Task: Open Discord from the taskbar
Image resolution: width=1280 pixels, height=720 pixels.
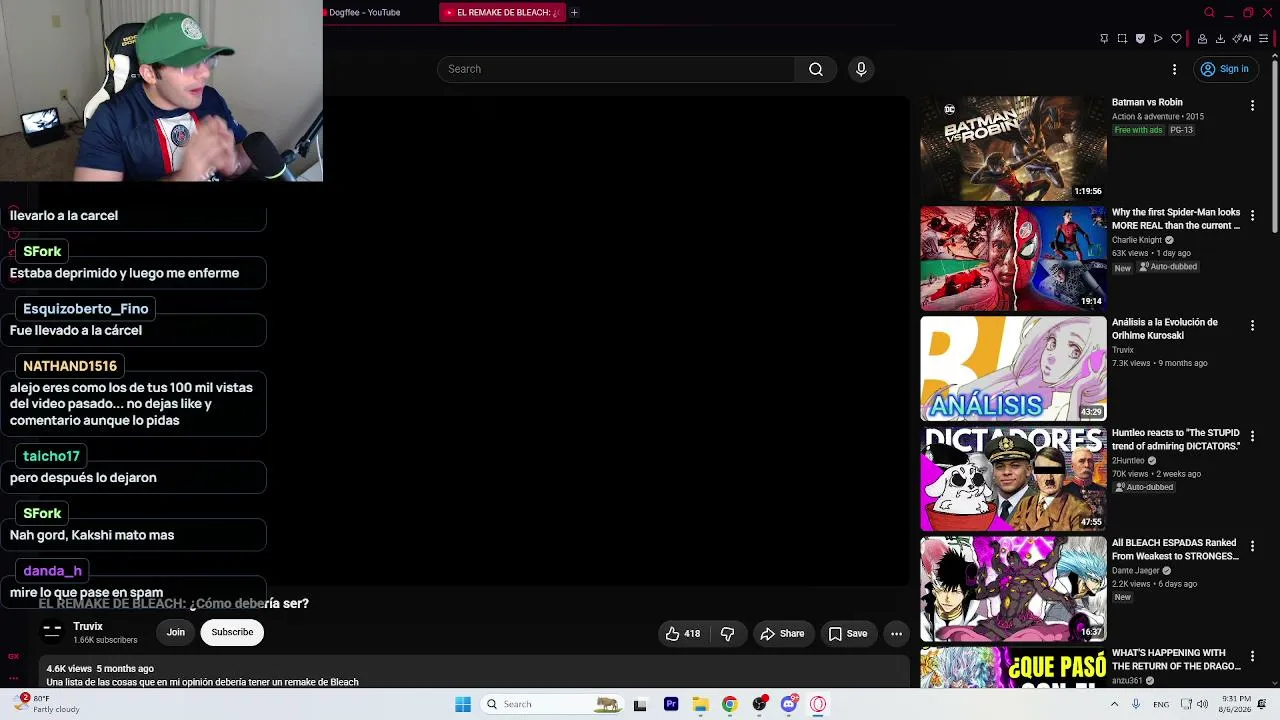Action: (x=789, y=704)
